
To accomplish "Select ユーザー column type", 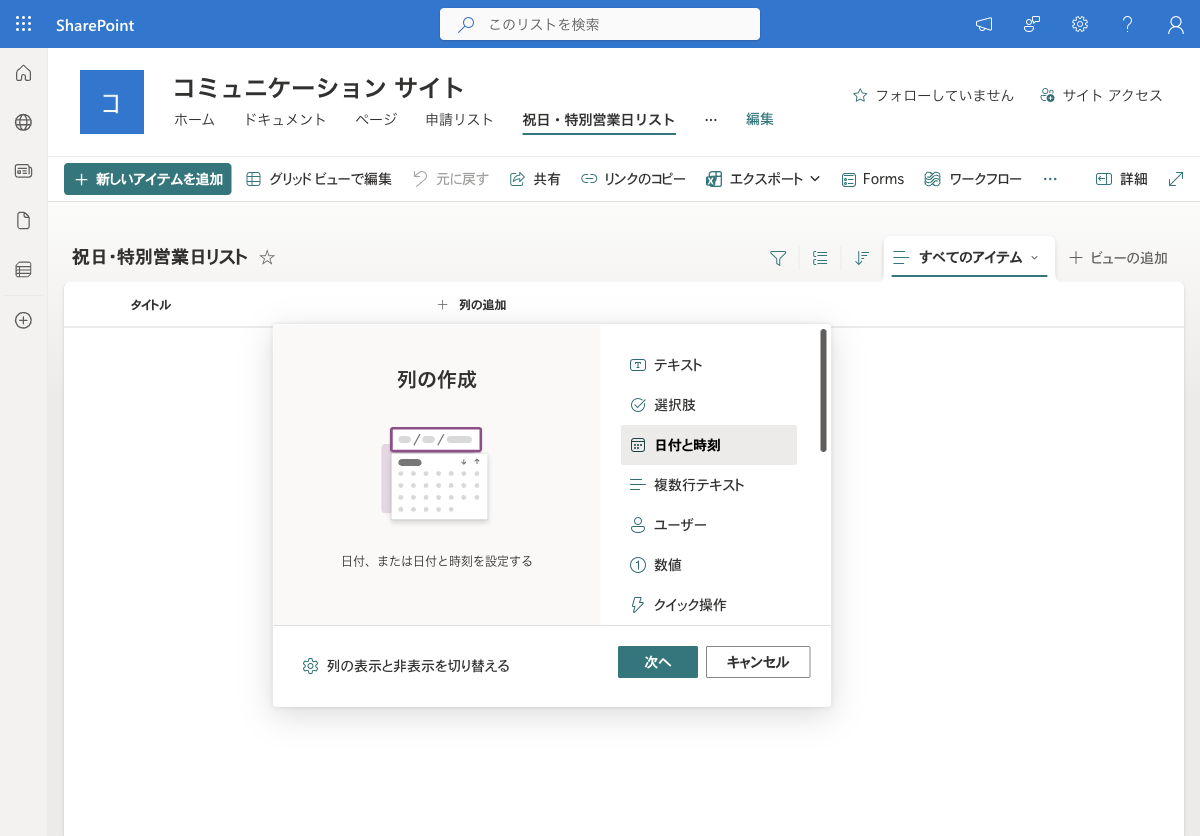I will point(709,525).
